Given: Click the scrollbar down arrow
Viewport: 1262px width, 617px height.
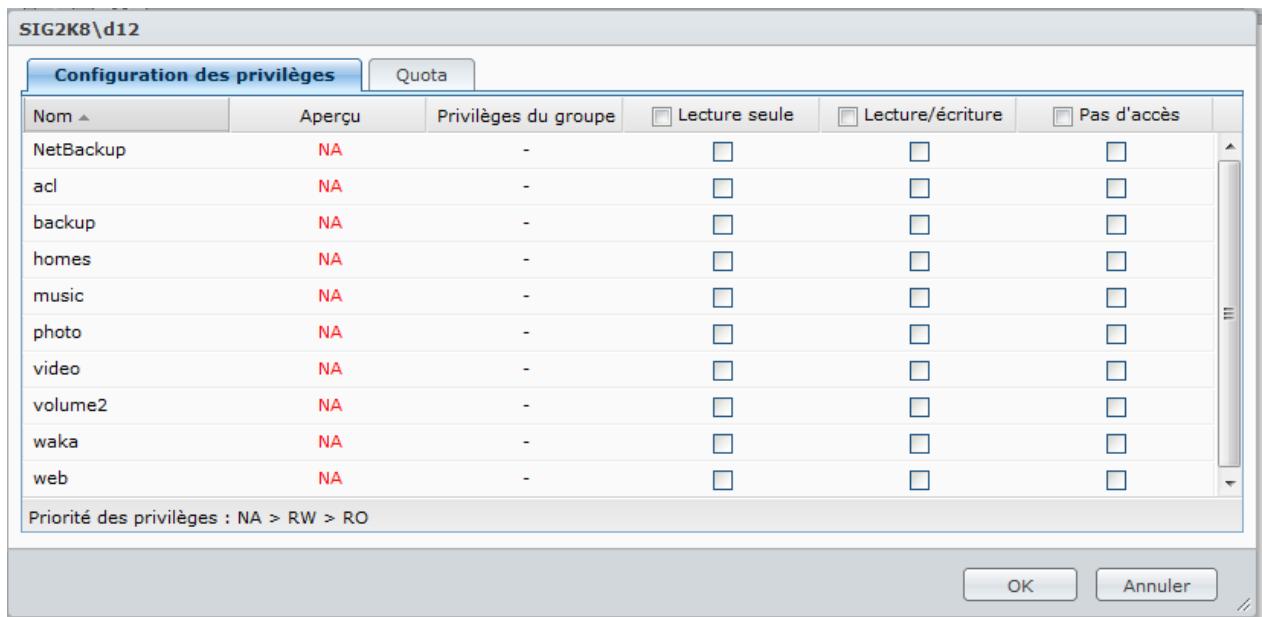Looking at the screenshot, I should (1231, 482).
